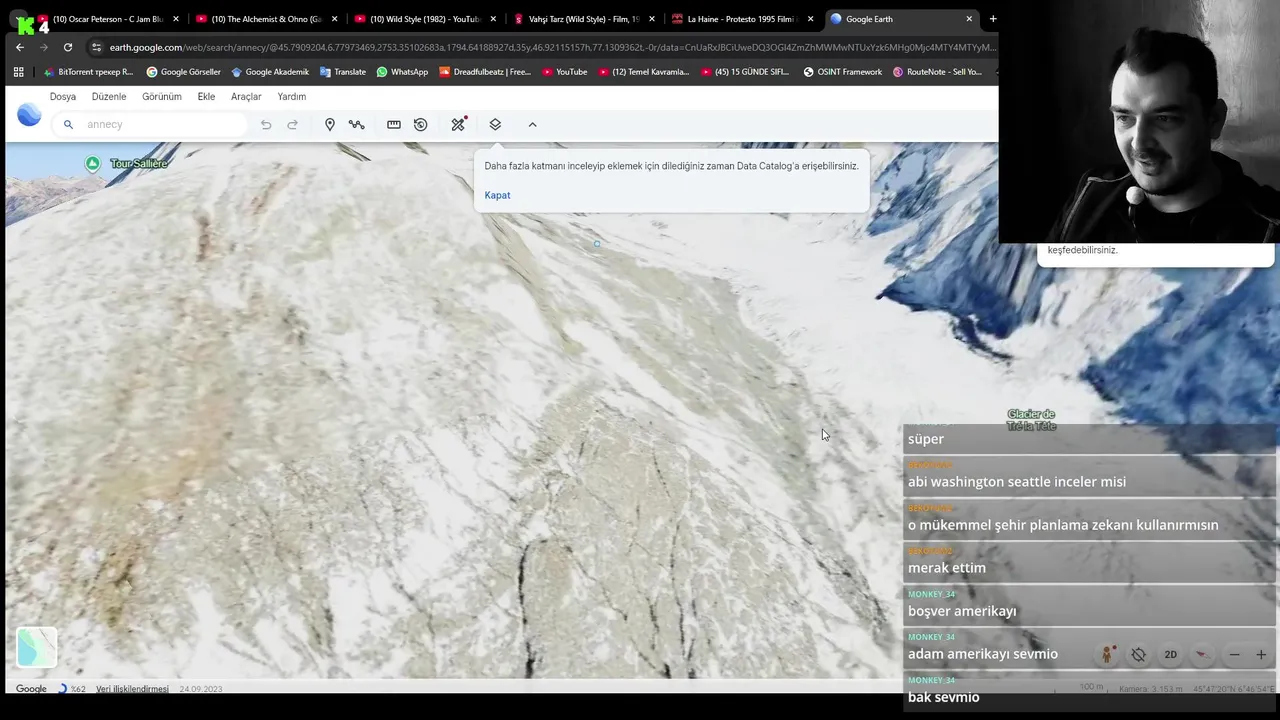Switch the map view to 2D
The image size is (1280, 720).
[1170, 655]
